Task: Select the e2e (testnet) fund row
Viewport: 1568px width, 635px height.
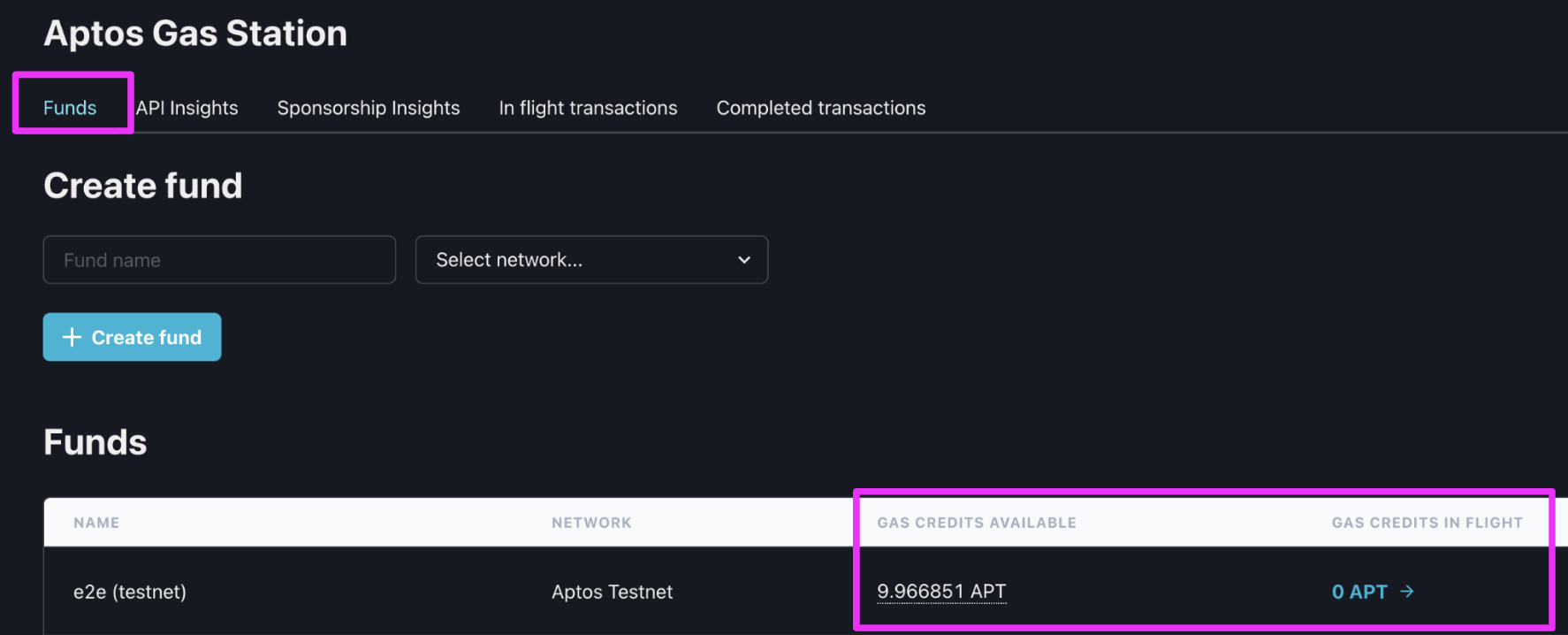Action: click(x=130, y=592)
